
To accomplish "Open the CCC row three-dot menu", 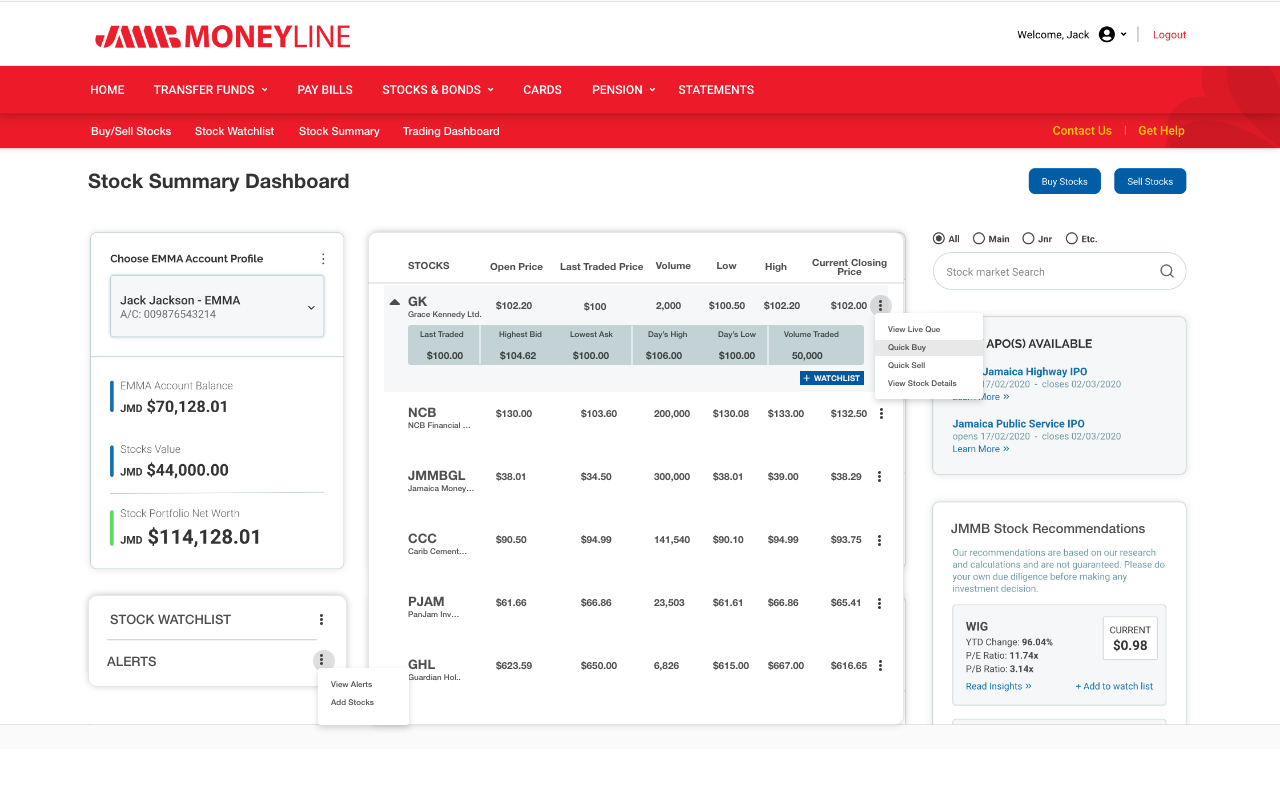I will (x=880, y=540).
